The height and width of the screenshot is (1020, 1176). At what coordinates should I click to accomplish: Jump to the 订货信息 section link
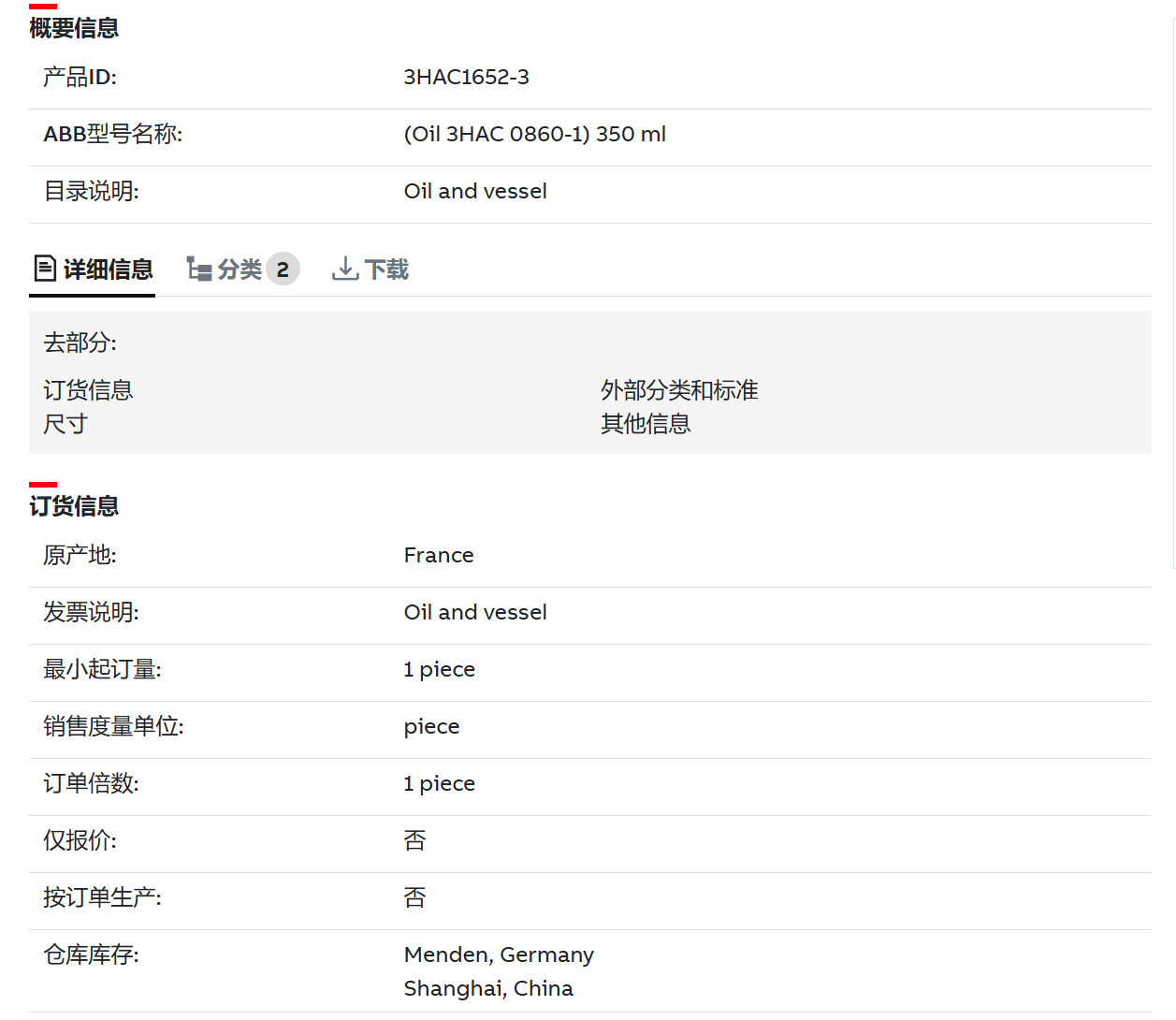[x=88, y=390]
